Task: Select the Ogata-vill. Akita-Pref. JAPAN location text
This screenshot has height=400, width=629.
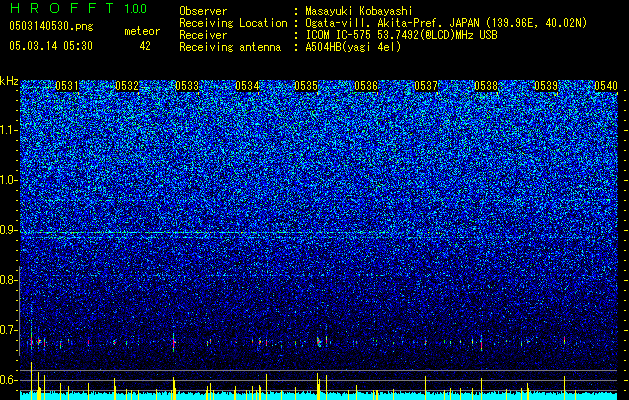Action: pos(446,23)
